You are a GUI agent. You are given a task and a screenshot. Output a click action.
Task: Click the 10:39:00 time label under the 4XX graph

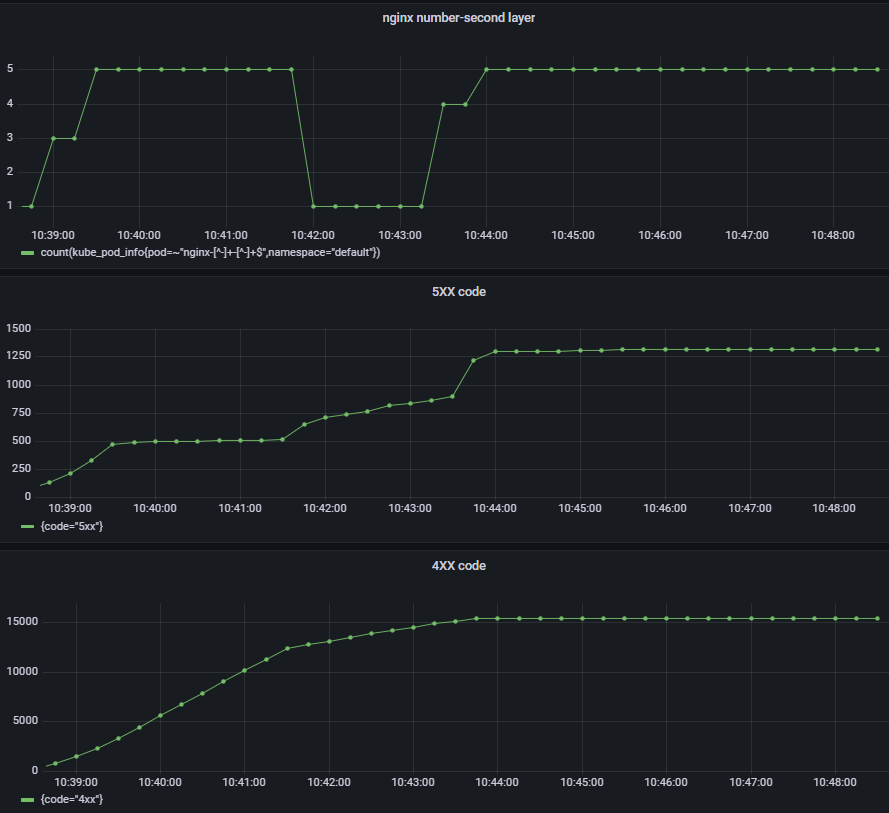pyautogui.click(x=75, y=782)
